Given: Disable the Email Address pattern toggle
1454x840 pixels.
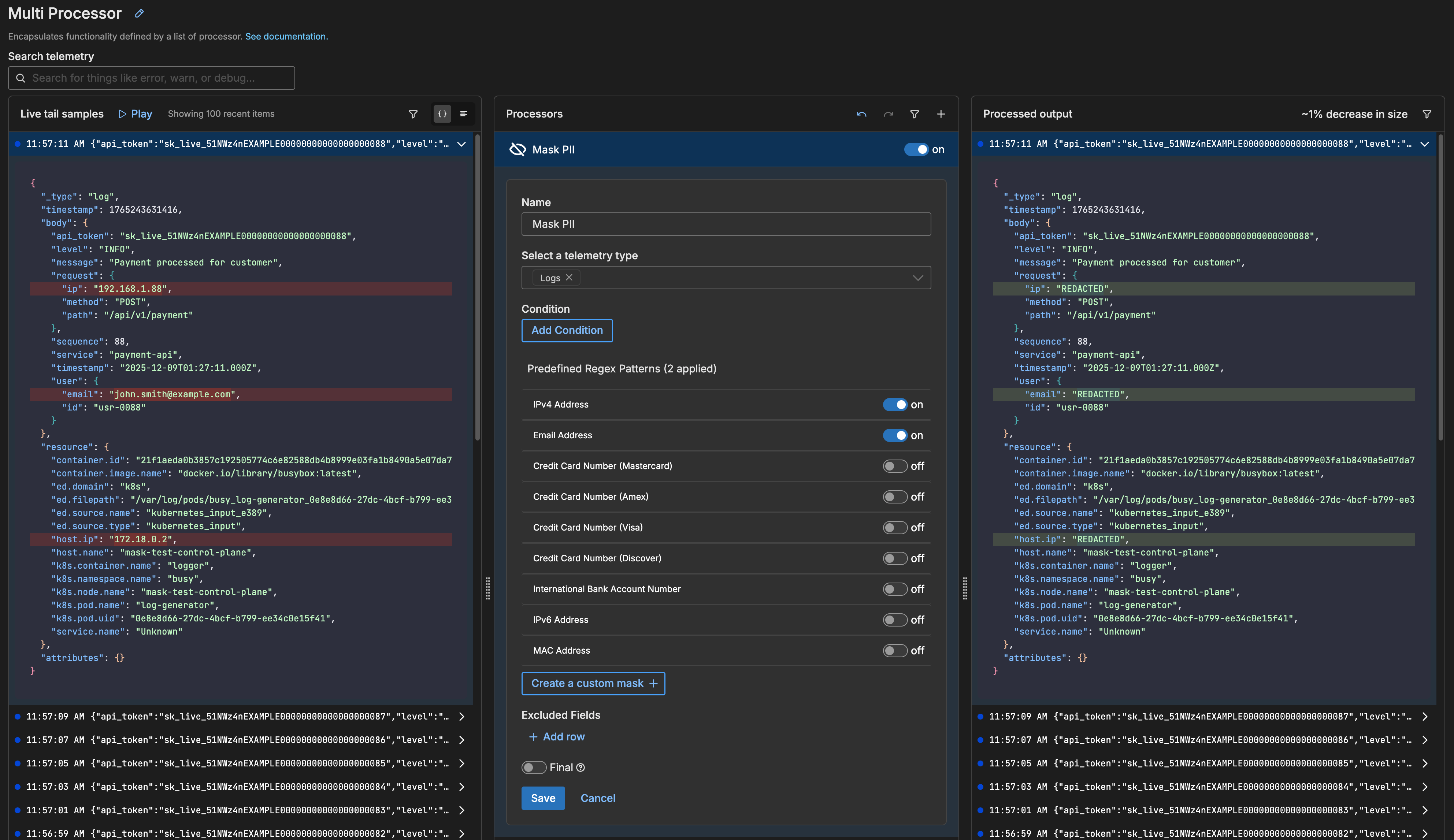Looking at the screenshot, I should 895,436.
